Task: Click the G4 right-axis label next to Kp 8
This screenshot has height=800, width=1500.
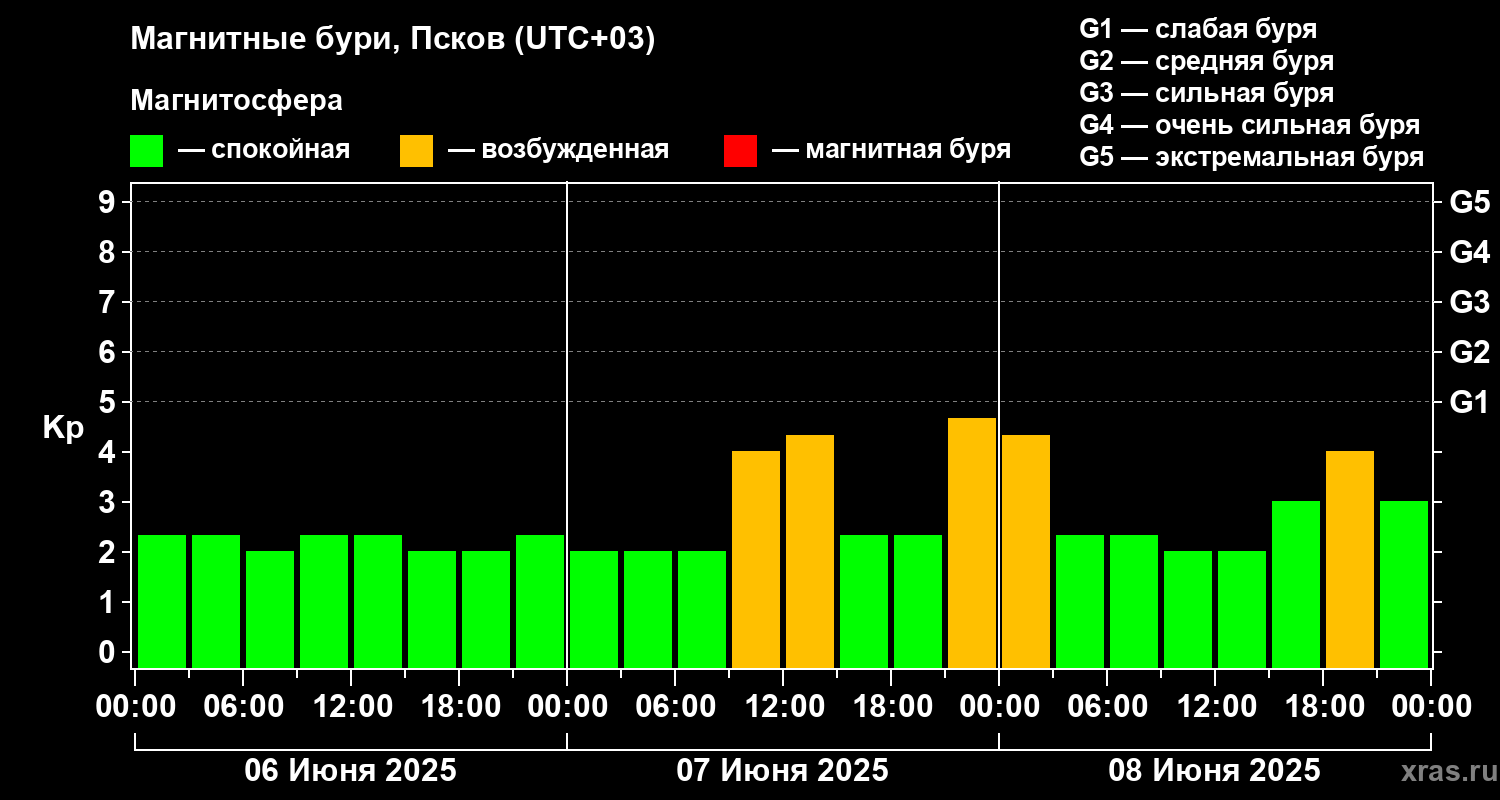Action: point(1469,252)
